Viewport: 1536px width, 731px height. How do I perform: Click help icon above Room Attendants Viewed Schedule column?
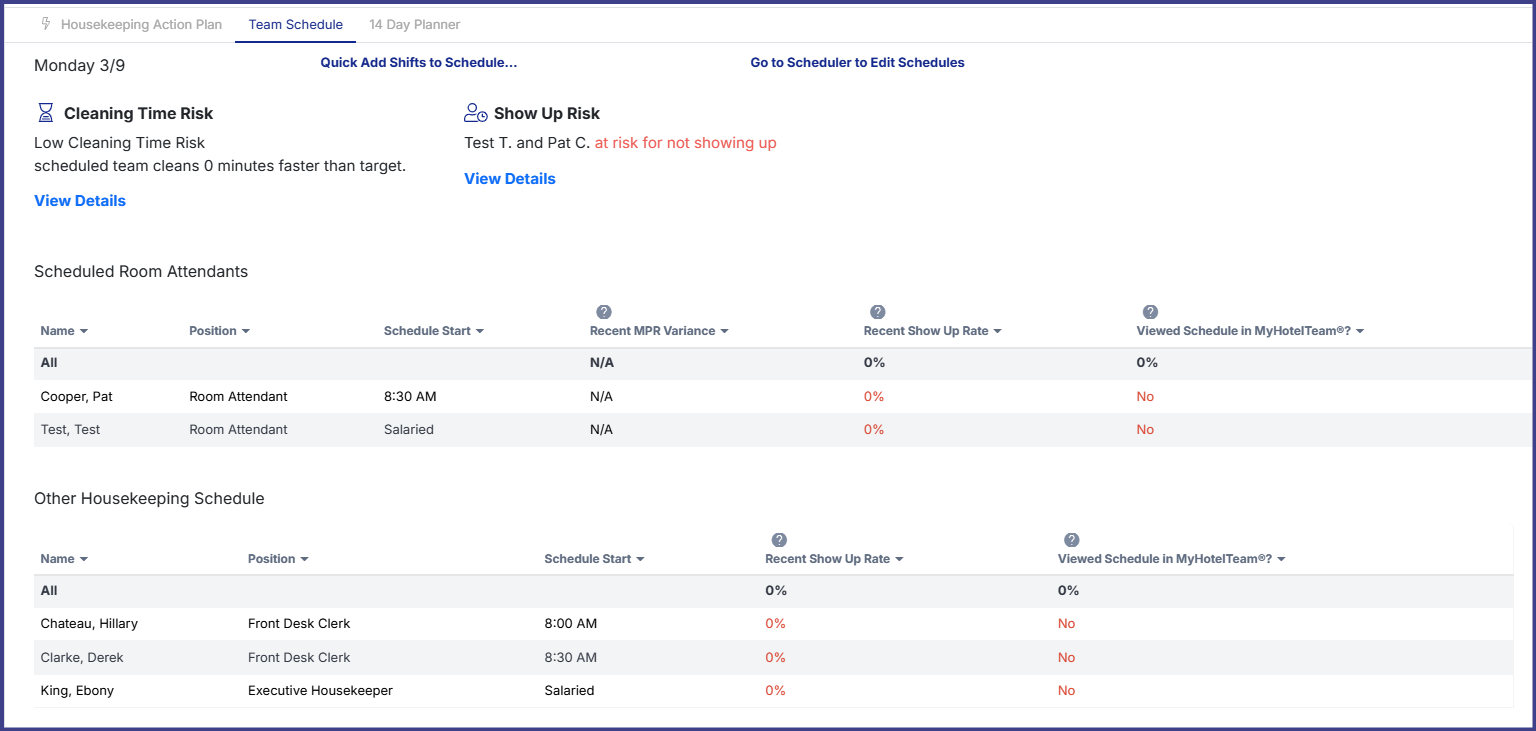tap(1150, 312)
